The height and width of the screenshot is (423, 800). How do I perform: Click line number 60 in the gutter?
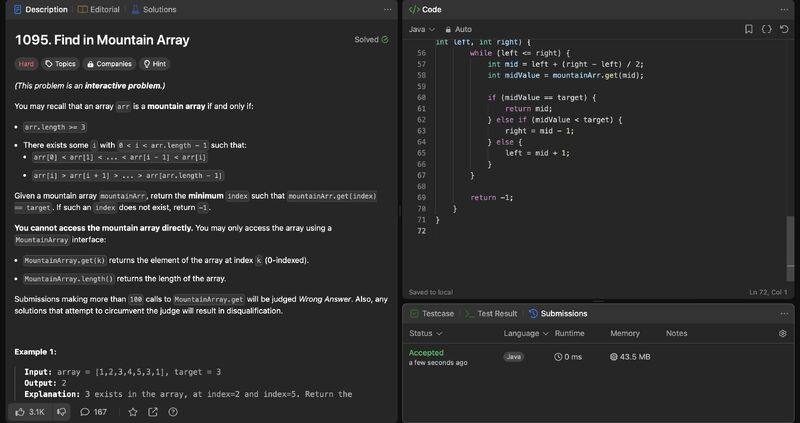tap(421, 97)
